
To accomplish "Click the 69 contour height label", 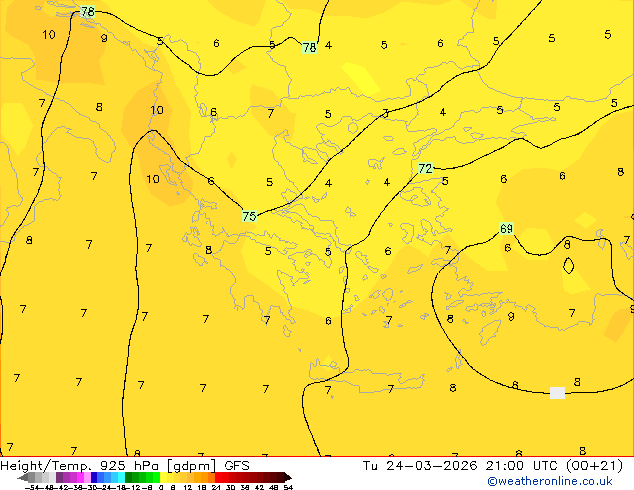I will [x=506, y=229].
